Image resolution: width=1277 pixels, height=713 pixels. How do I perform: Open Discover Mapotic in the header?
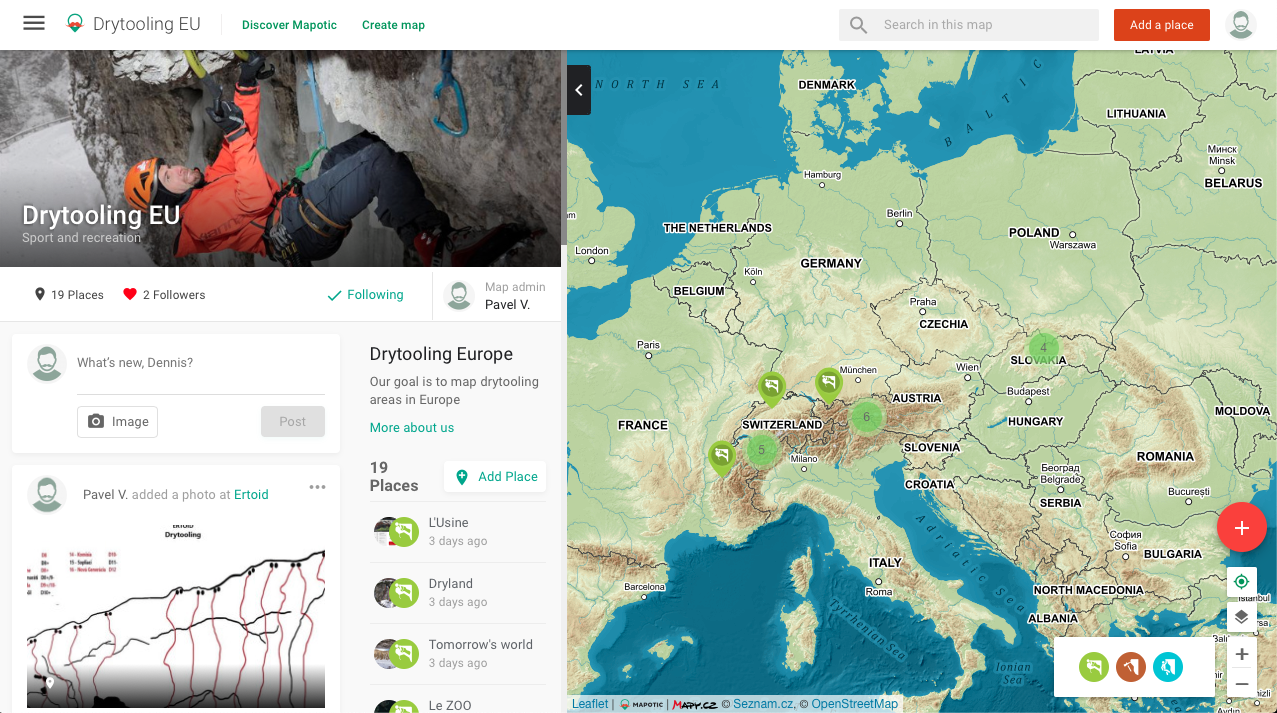[289, 25]
